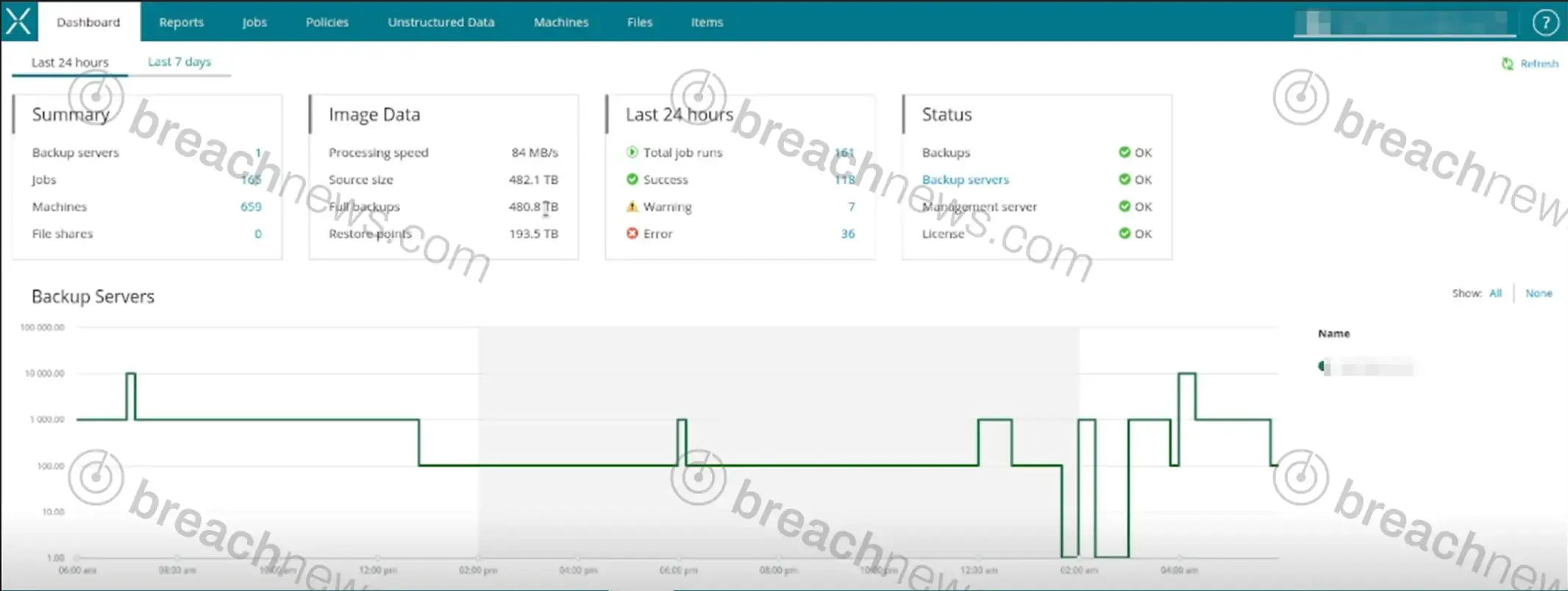The image size is (1568, 591).
Task: Click the Backups OK status icon
Action: tap(1124, 152)
